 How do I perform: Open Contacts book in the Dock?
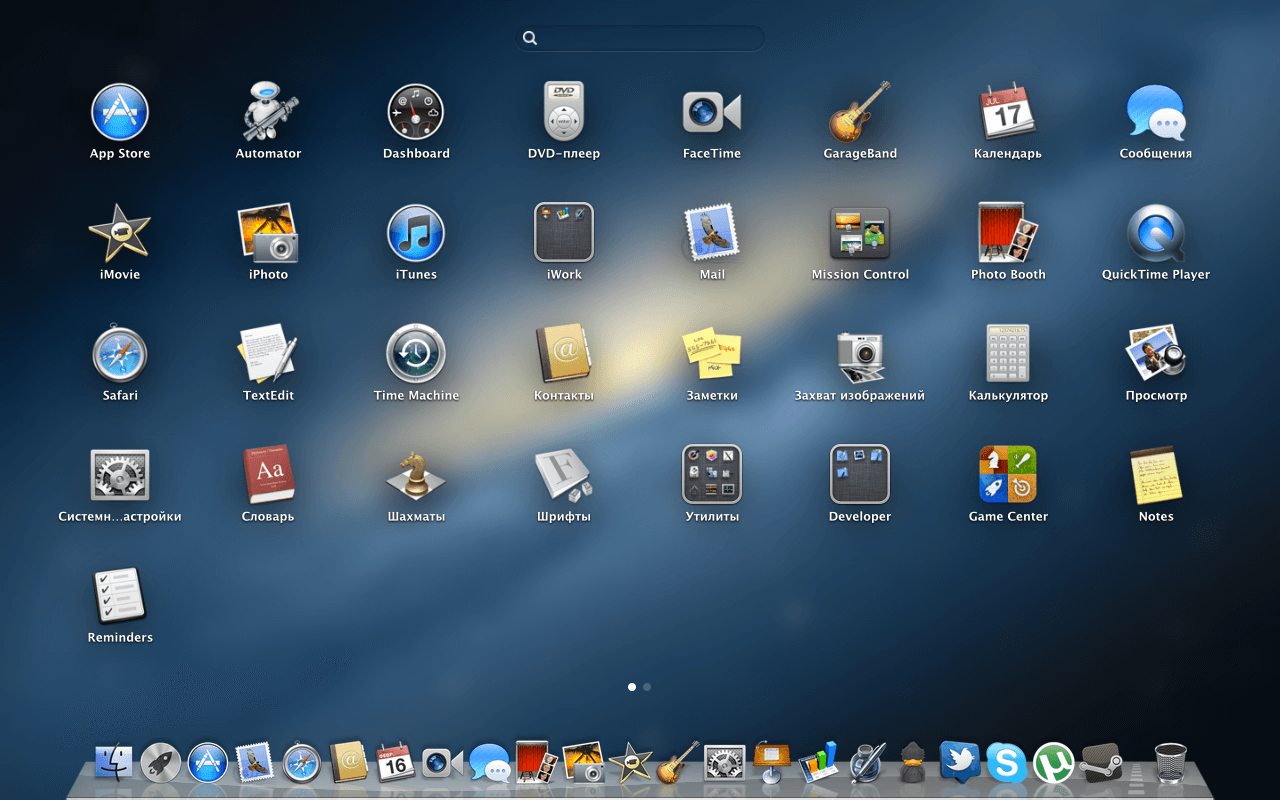pyautogui.click(x=349, y=763)
